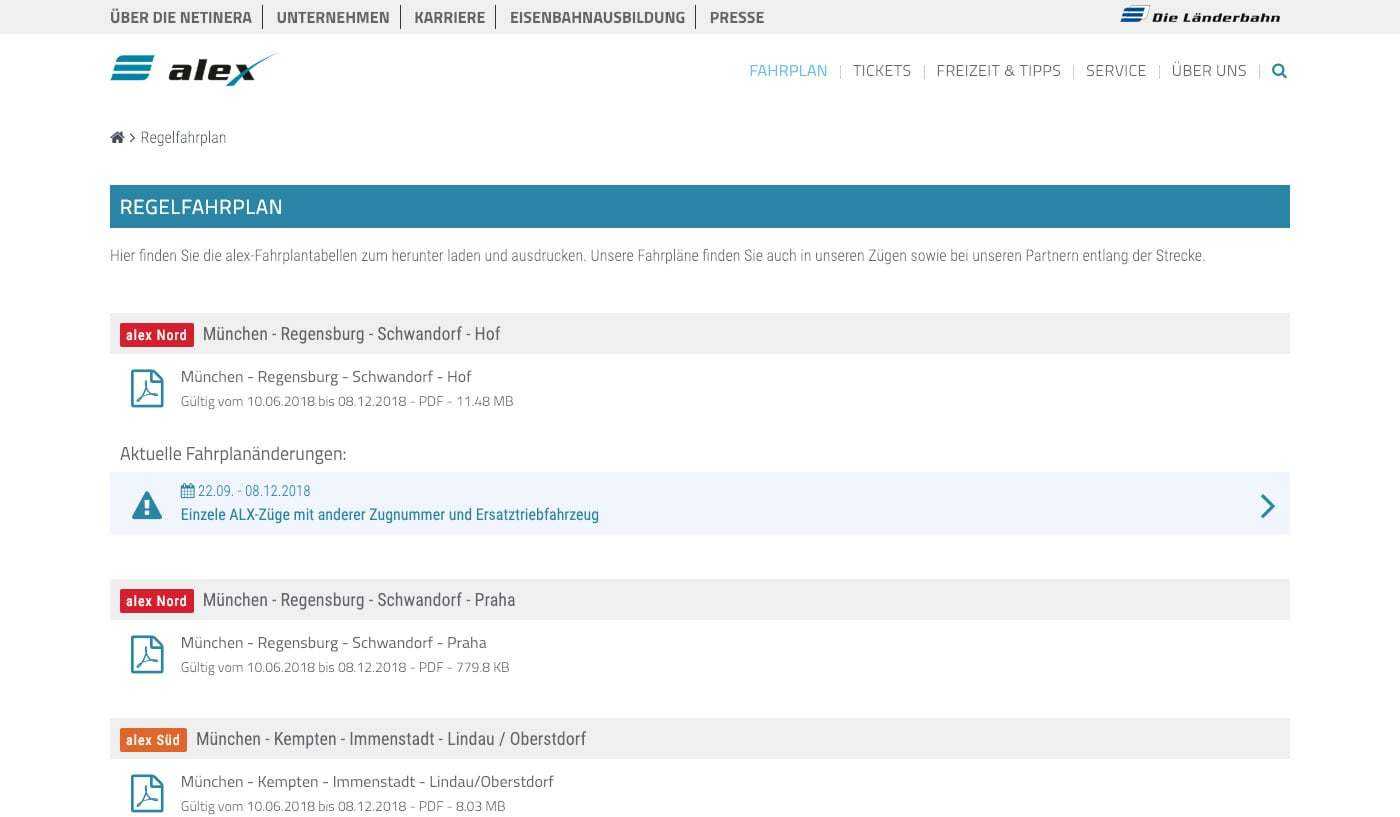Click the text '11.48 MB' validity line
Image resolution: width=1400 pixels, height=817 pixels.
click(x=347, y=401)
